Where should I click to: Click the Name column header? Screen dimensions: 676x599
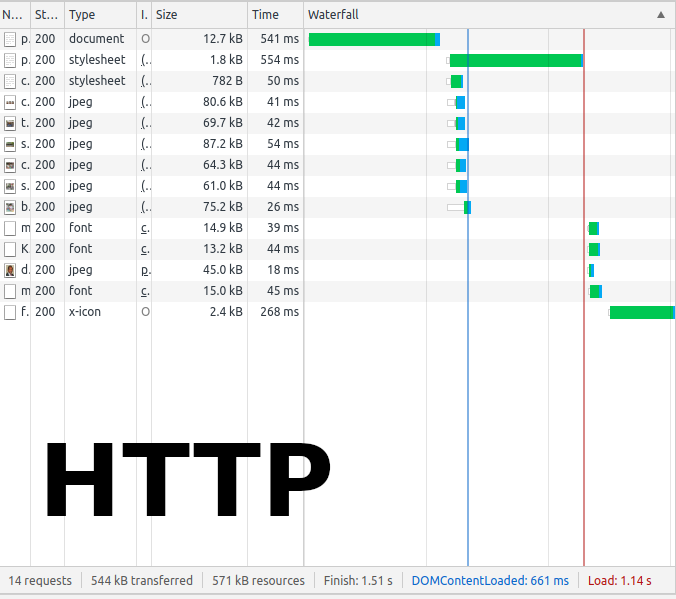tap(15, 15)
